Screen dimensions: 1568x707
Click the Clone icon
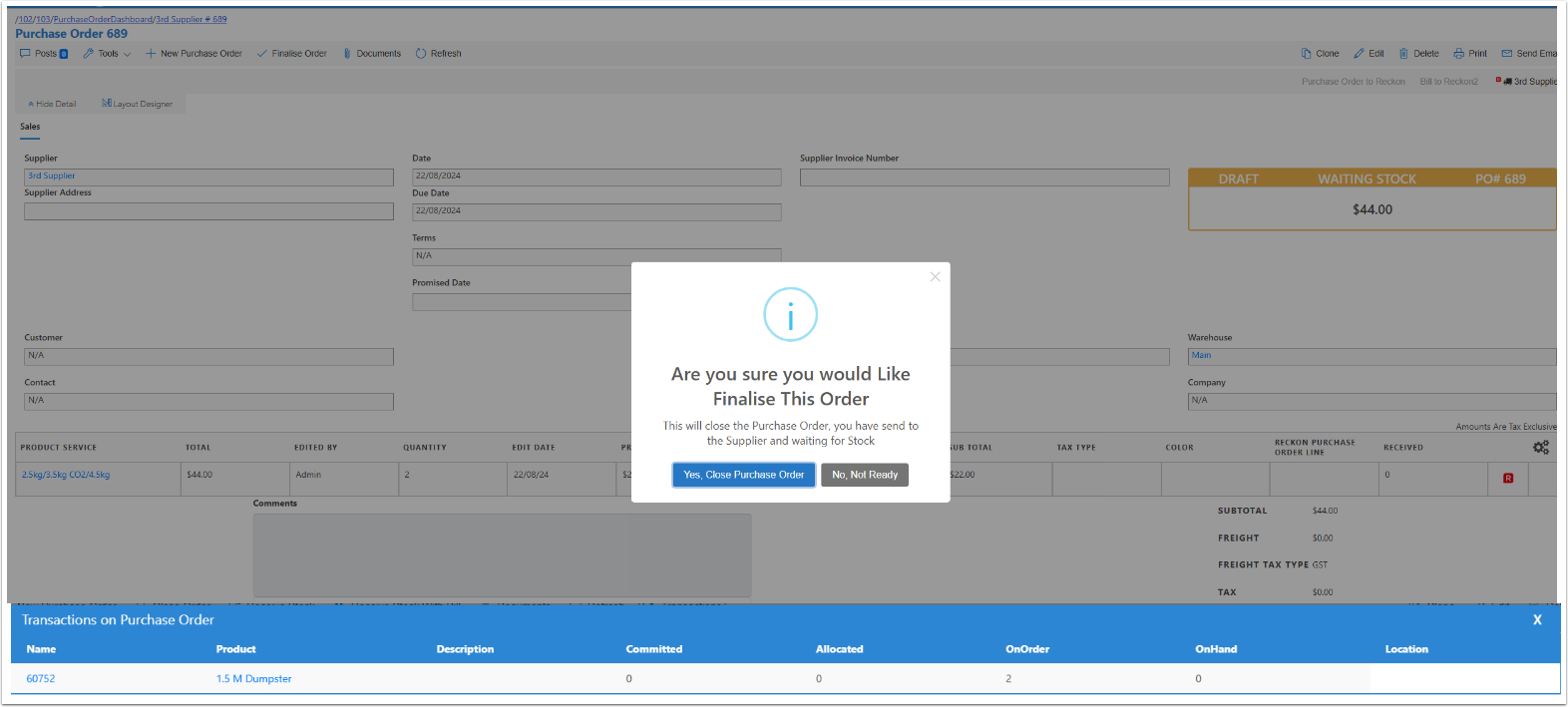pyautogui.click(x=1306, y=54)
